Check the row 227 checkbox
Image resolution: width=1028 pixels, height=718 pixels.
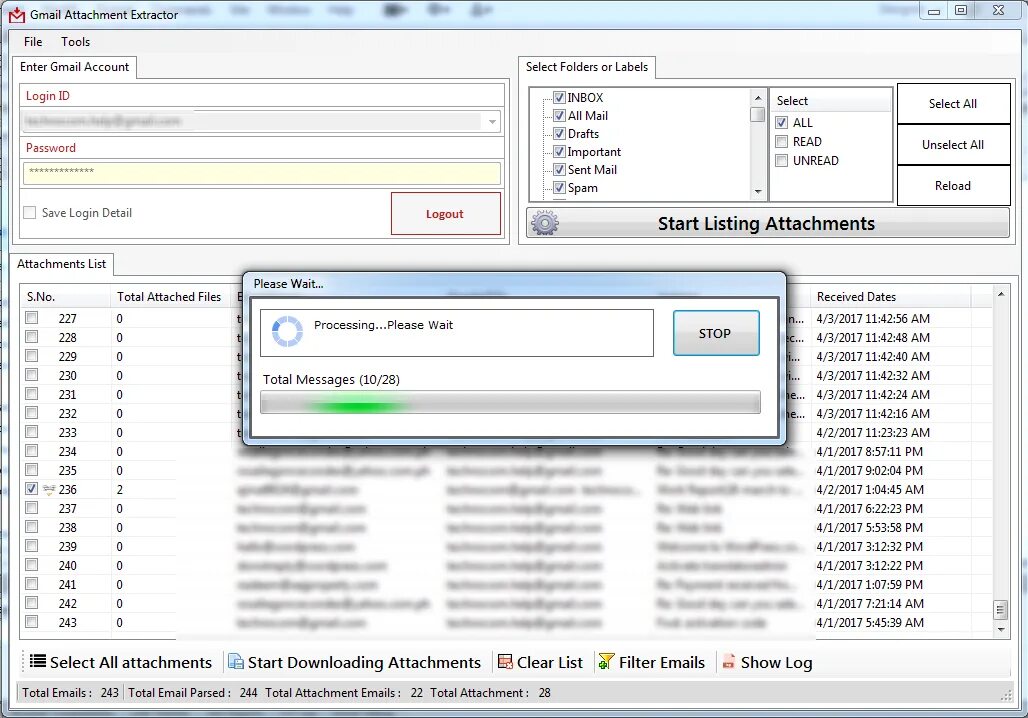point(31,317)
